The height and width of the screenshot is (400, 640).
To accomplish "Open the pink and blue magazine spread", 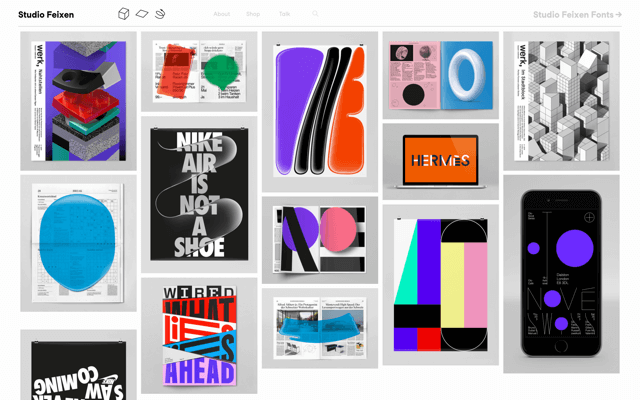I will (x=441, y=75).
